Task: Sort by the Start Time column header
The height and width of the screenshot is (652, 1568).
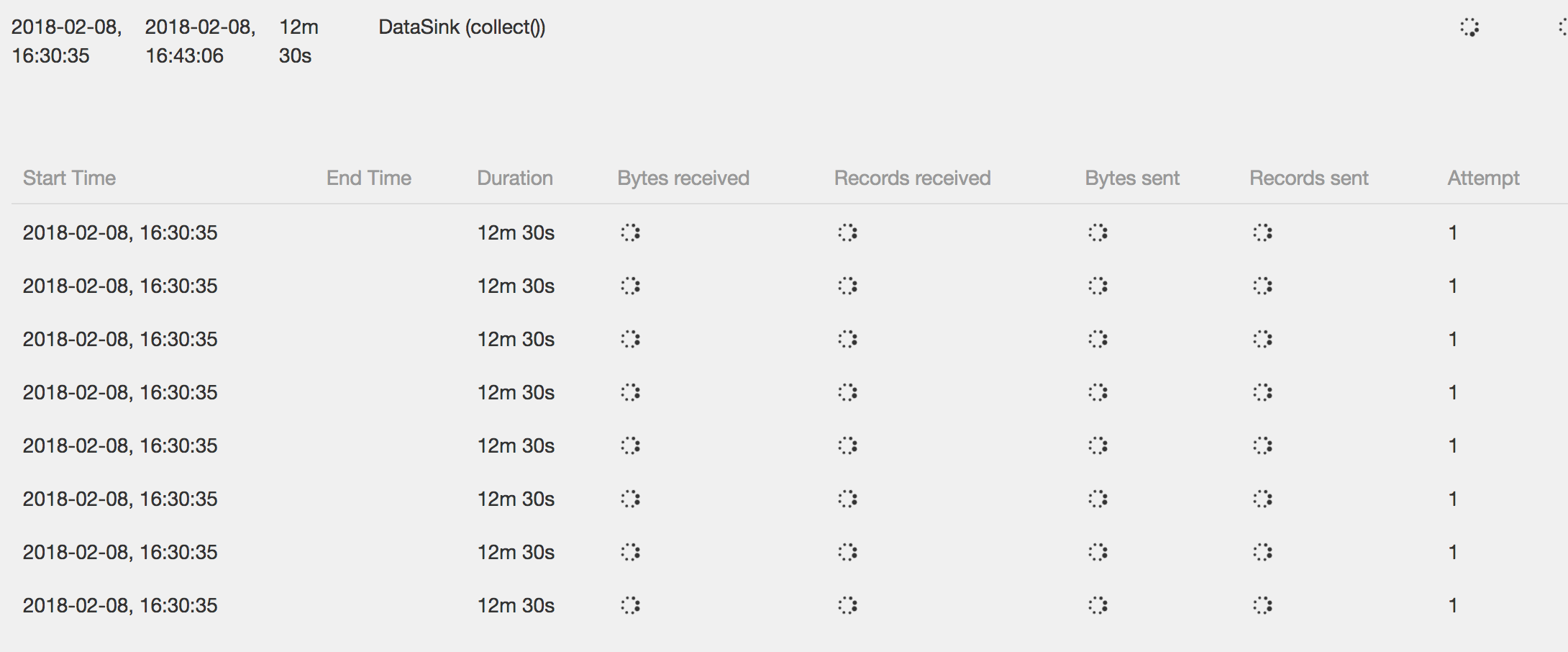Action: click(69, 178)
